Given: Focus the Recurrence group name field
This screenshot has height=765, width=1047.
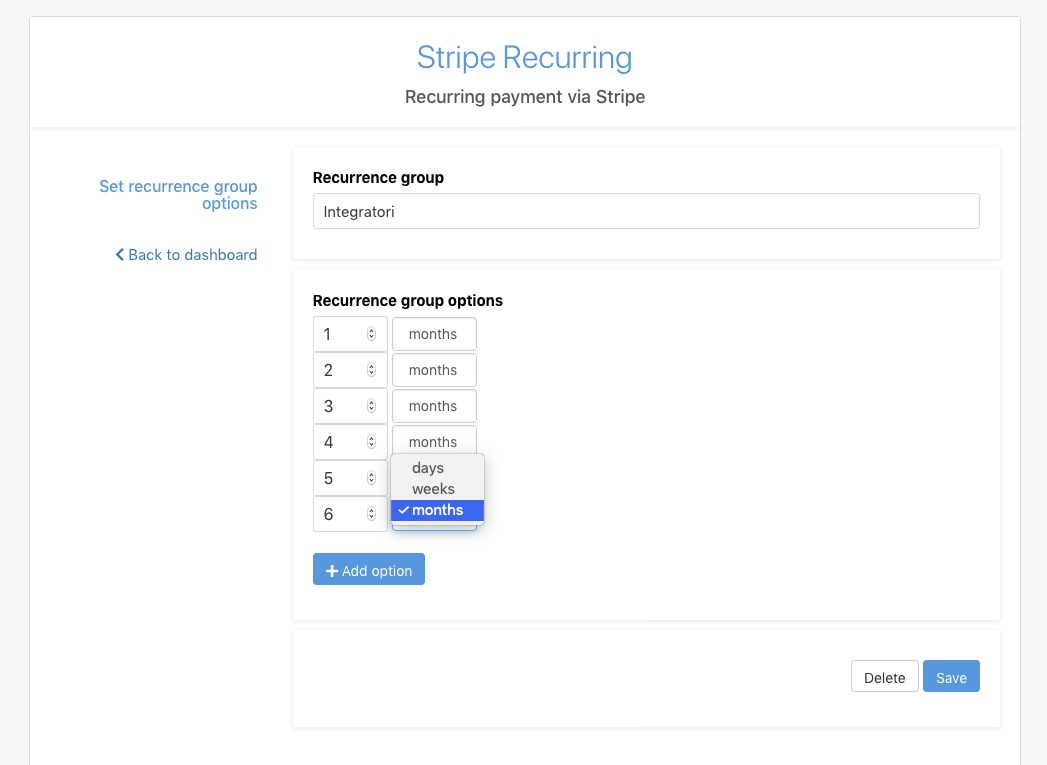Looking at the screenshot, I should [x=646, y=211].
